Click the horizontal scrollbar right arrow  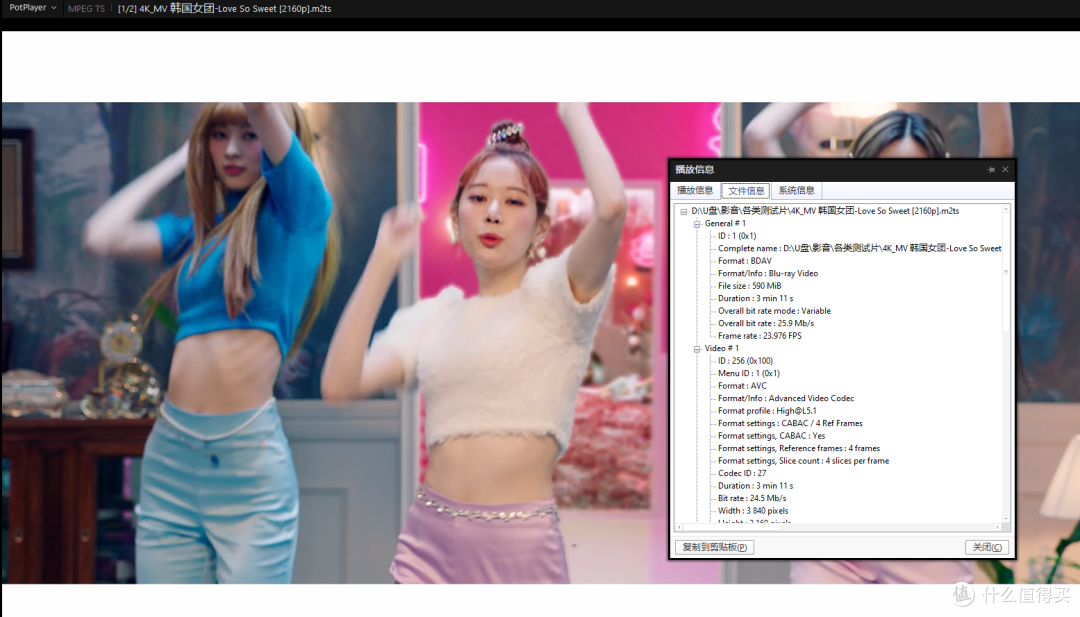(x=997, y=527)
